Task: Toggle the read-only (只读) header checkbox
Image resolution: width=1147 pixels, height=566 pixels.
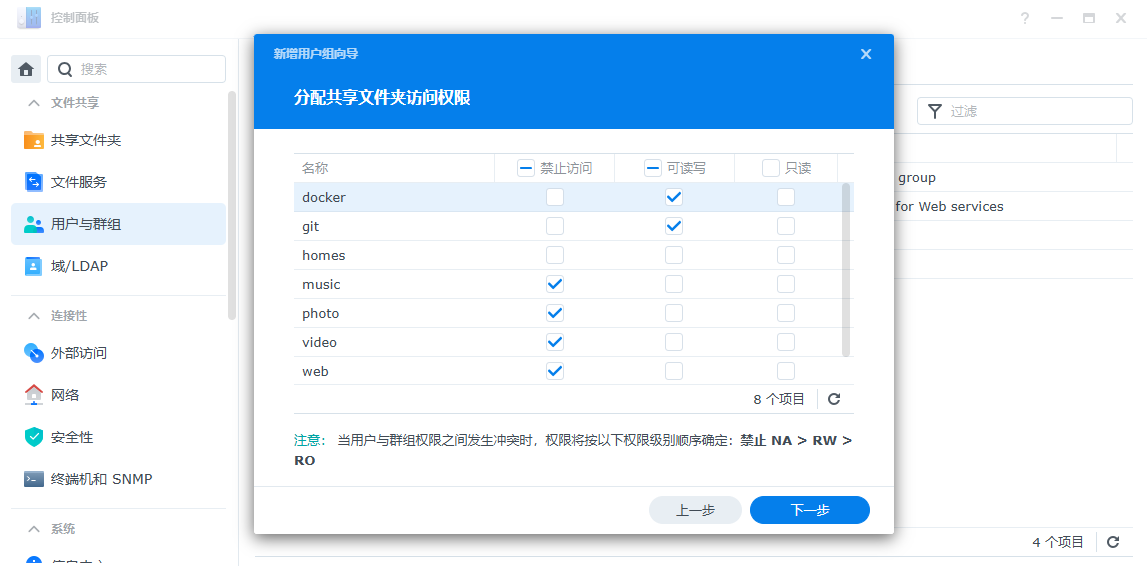Action: tap(771, 168)
